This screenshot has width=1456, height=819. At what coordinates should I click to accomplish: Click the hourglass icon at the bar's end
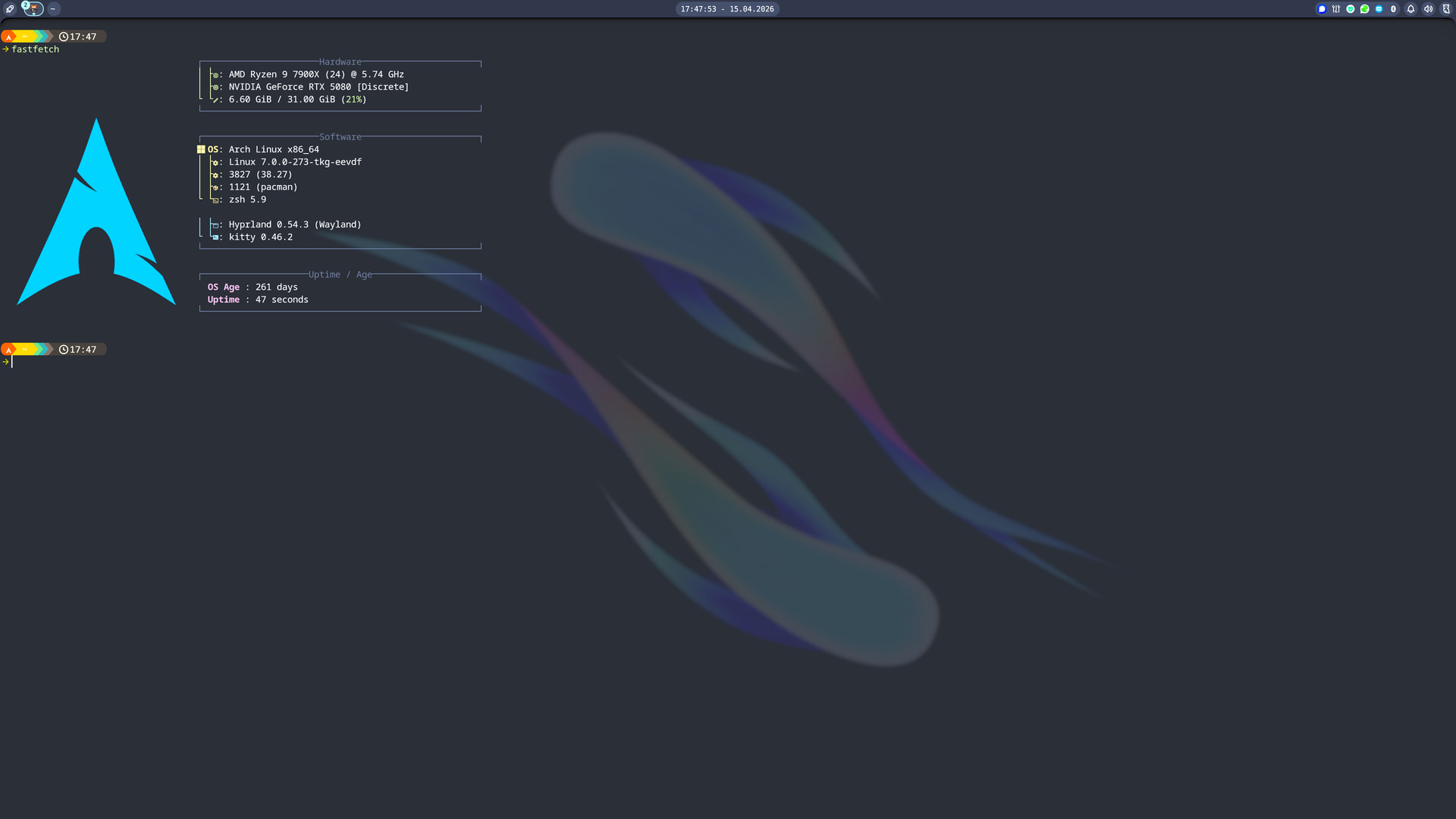coord(1446,9)
